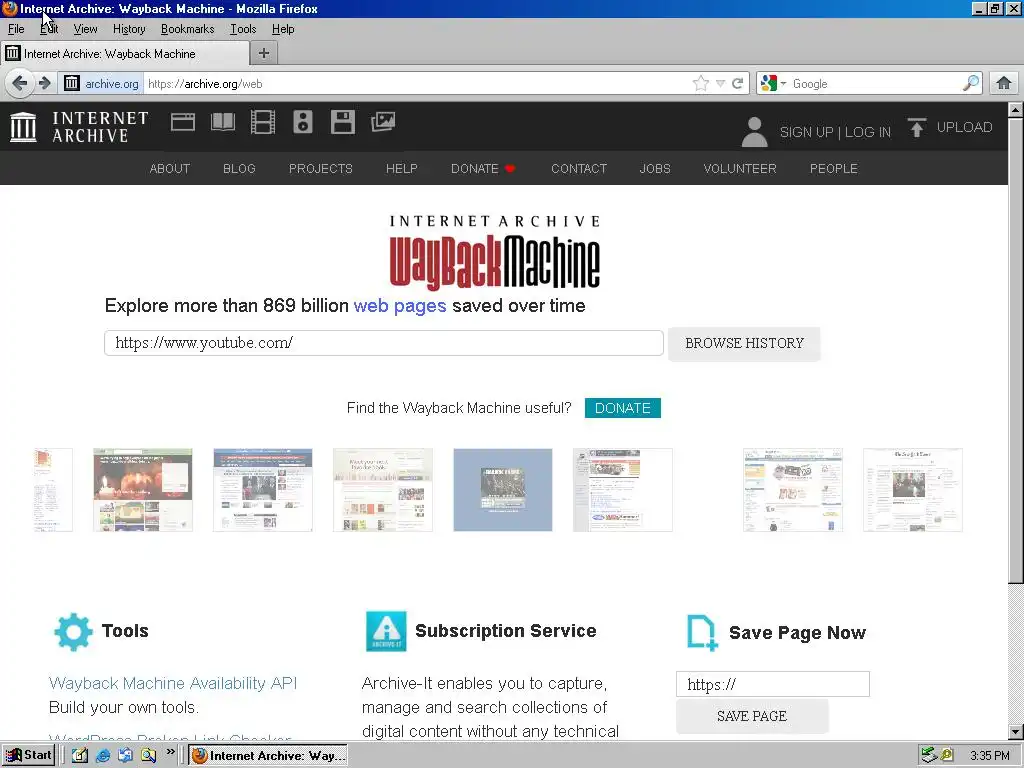Click the Firefox taskbar window button
This screenshot has width=1024, height=768.
point(268,756)
